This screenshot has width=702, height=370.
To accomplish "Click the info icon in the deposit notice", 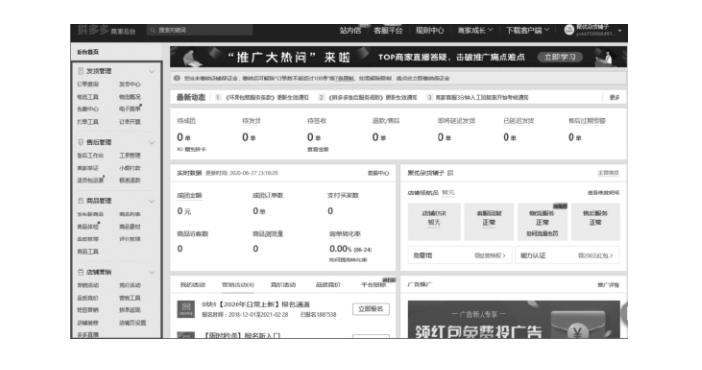I will [x=177, y=78].
